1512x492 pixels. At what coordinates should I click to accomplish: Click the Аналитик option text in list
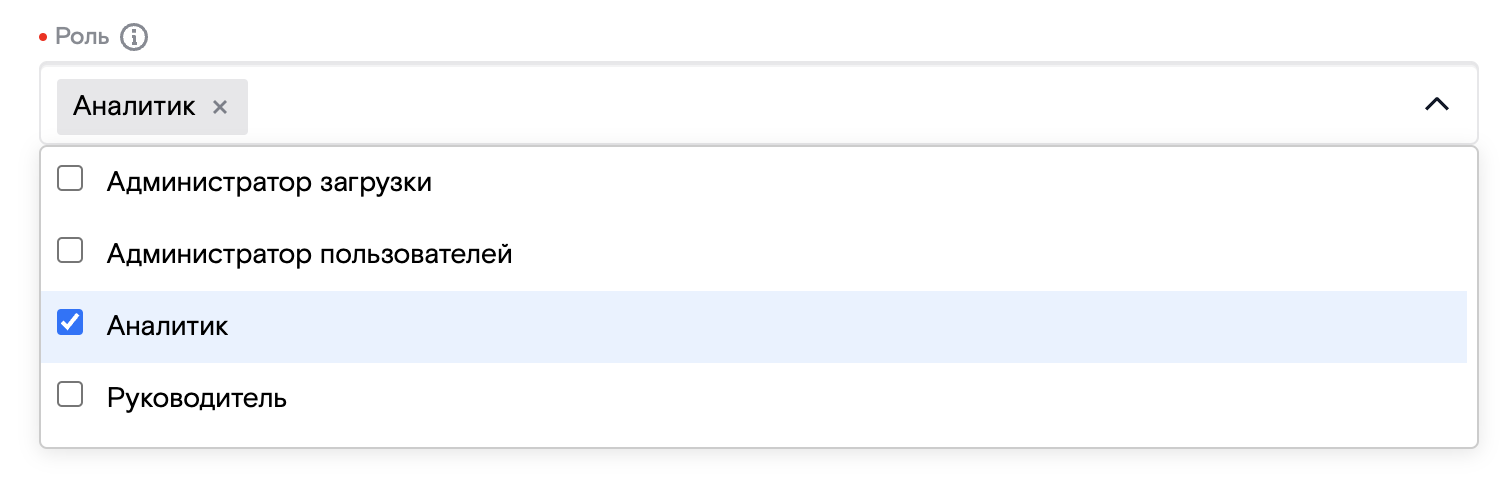coord(167,327)
